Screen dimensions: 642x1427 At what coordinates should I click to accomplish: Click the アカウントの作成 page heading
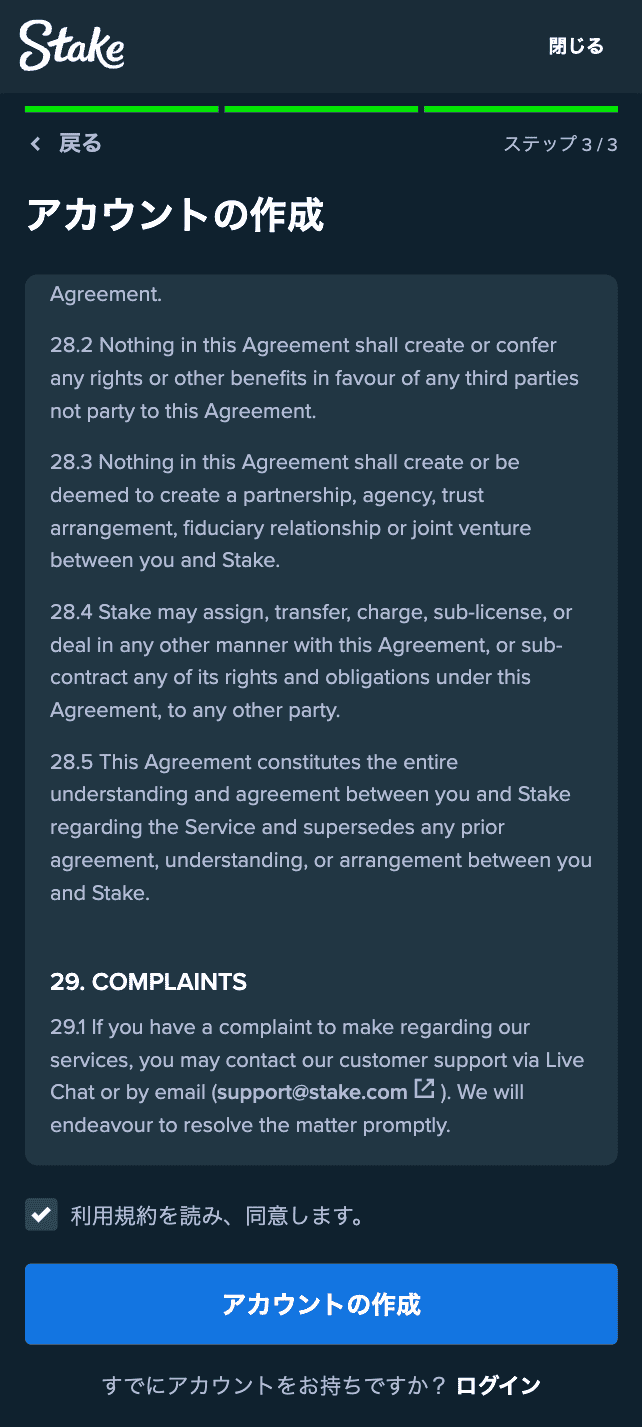point(175,215)
